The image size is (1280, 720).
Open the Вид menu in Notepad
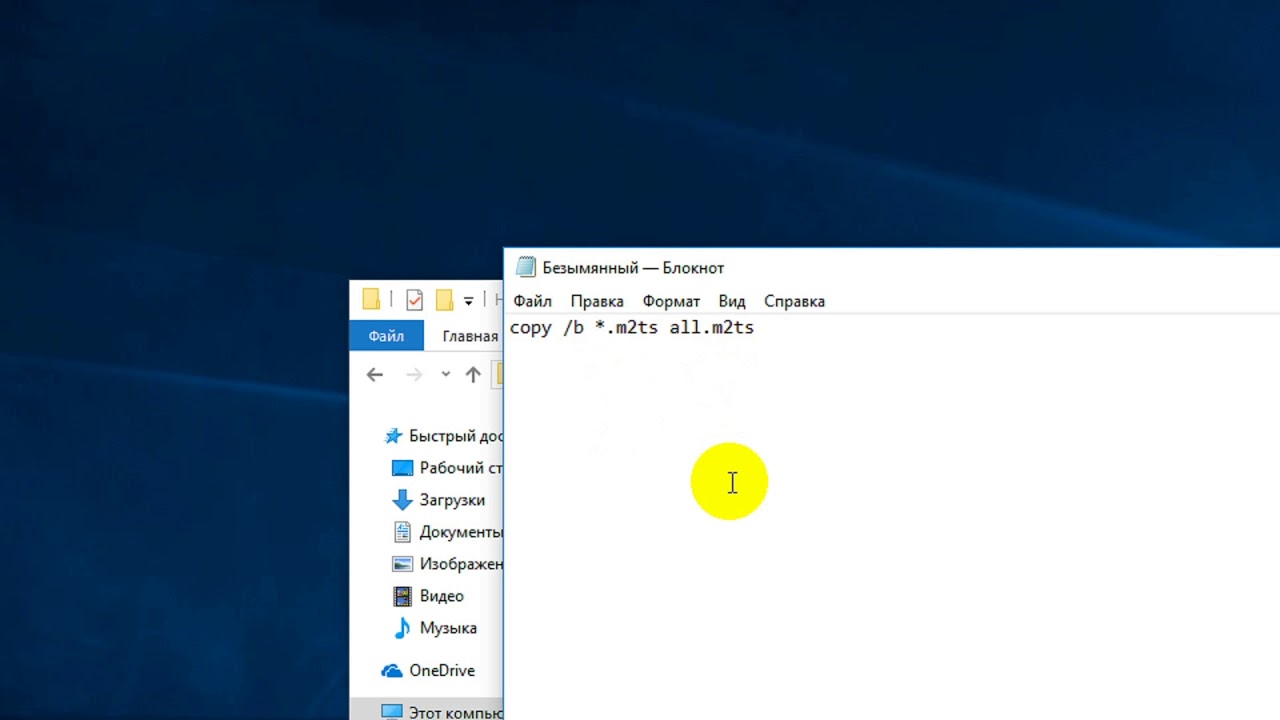tap(732, 301)
